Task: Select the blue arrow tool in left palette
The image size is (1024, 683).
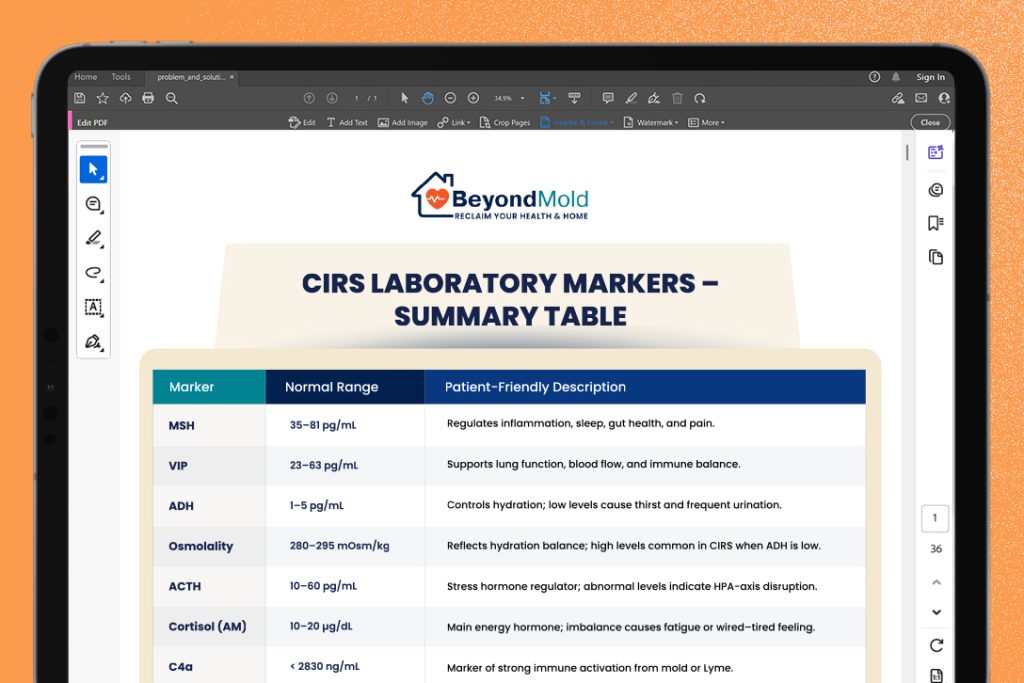Action: pyautogui.click(x=93, y=170)
